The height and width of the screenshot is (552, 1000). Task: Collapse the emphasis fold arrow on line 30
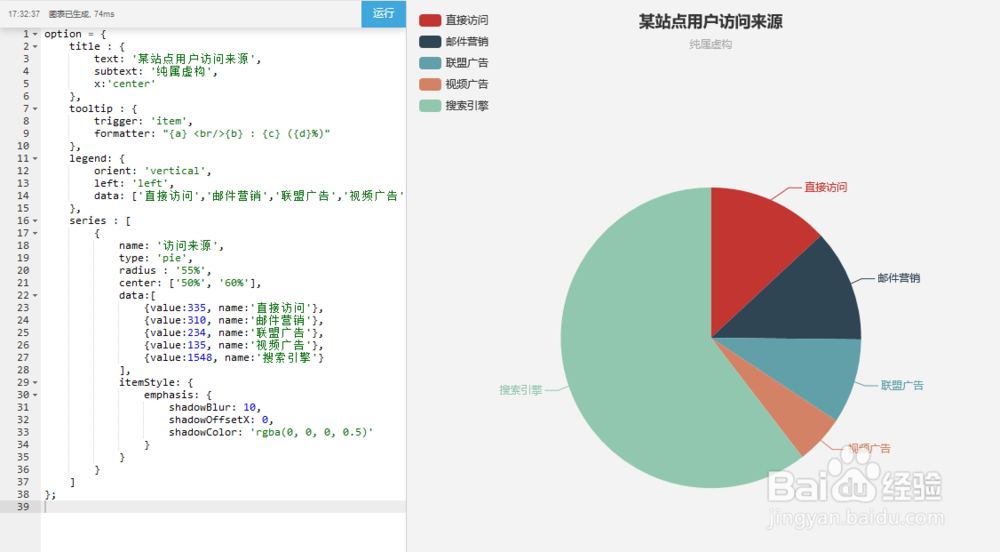tap(35, 395)
